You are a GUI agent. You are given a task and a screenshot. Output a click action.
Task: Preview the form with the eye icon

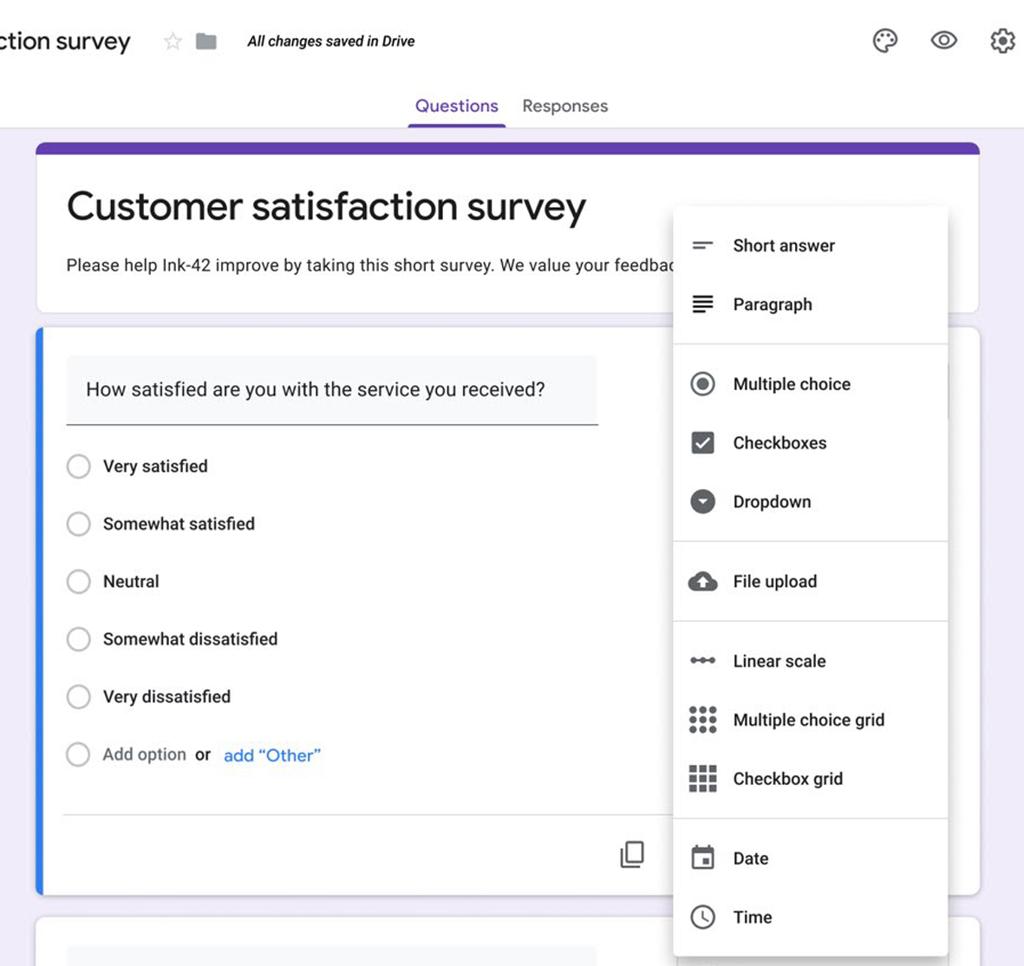tap(944, 40)
